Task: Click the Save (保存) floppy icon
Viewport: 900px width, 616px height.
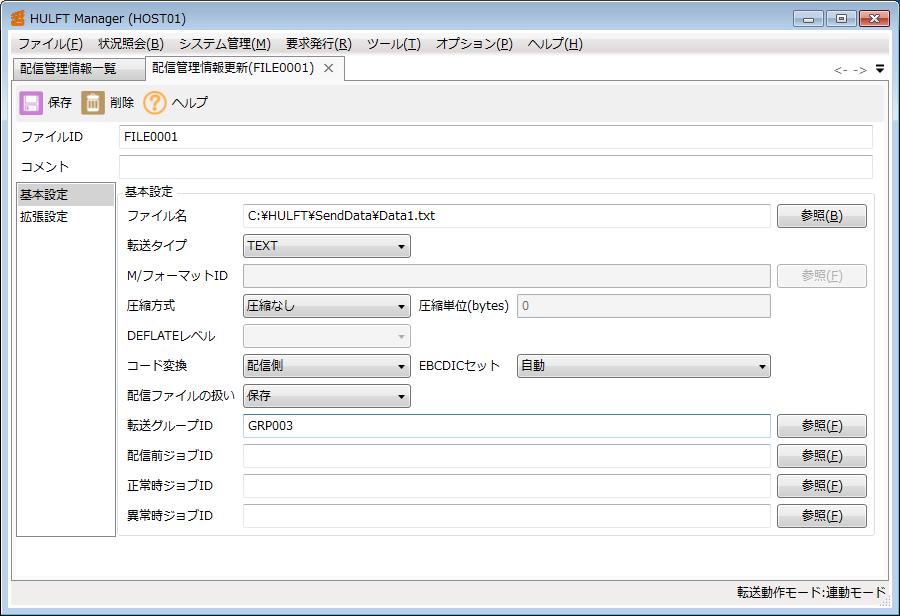Action: click(x=31, y=103)
